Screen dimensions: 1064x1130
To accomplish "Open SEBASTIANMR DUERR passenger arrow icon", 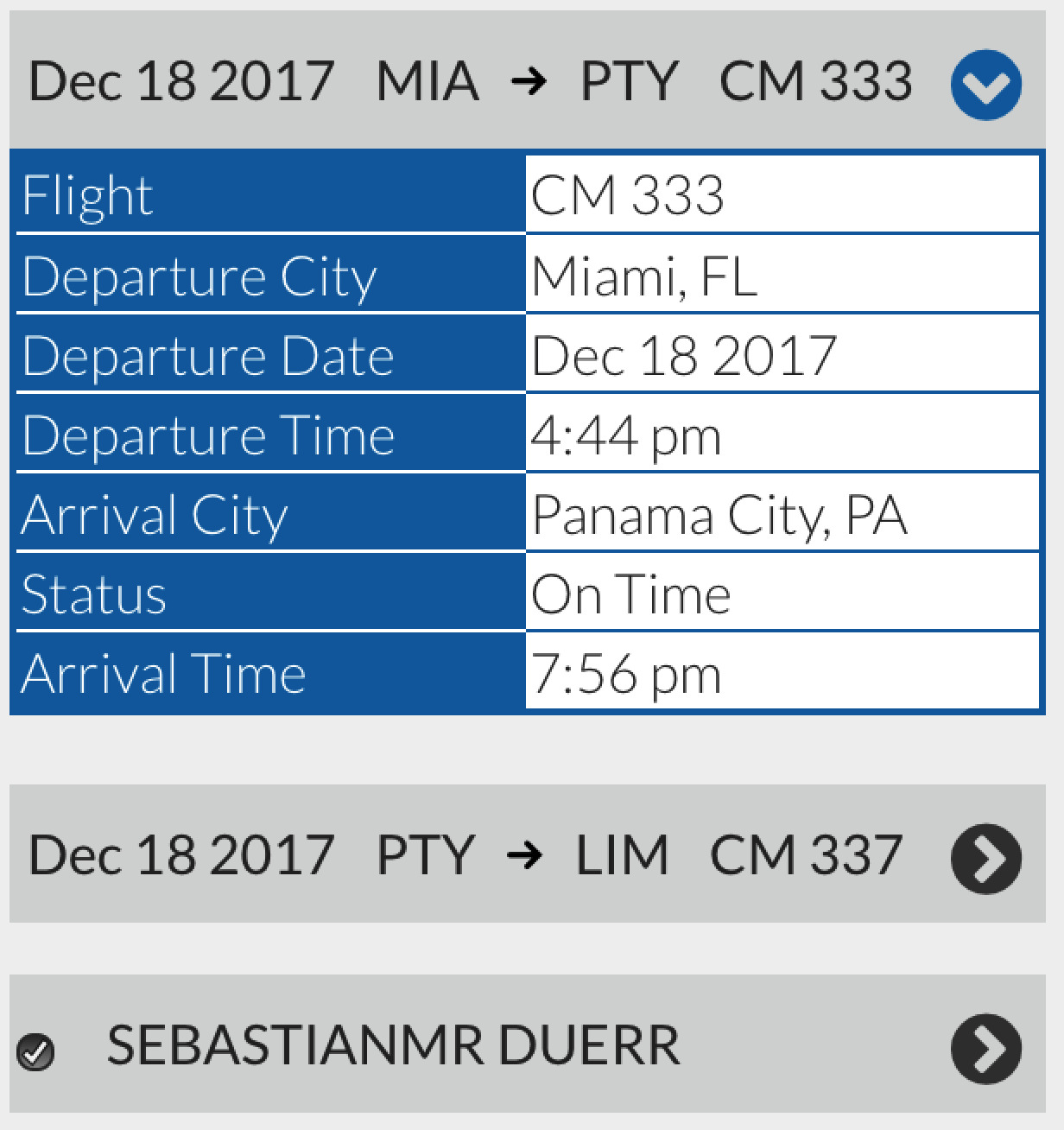I will tap(985, 1048).
